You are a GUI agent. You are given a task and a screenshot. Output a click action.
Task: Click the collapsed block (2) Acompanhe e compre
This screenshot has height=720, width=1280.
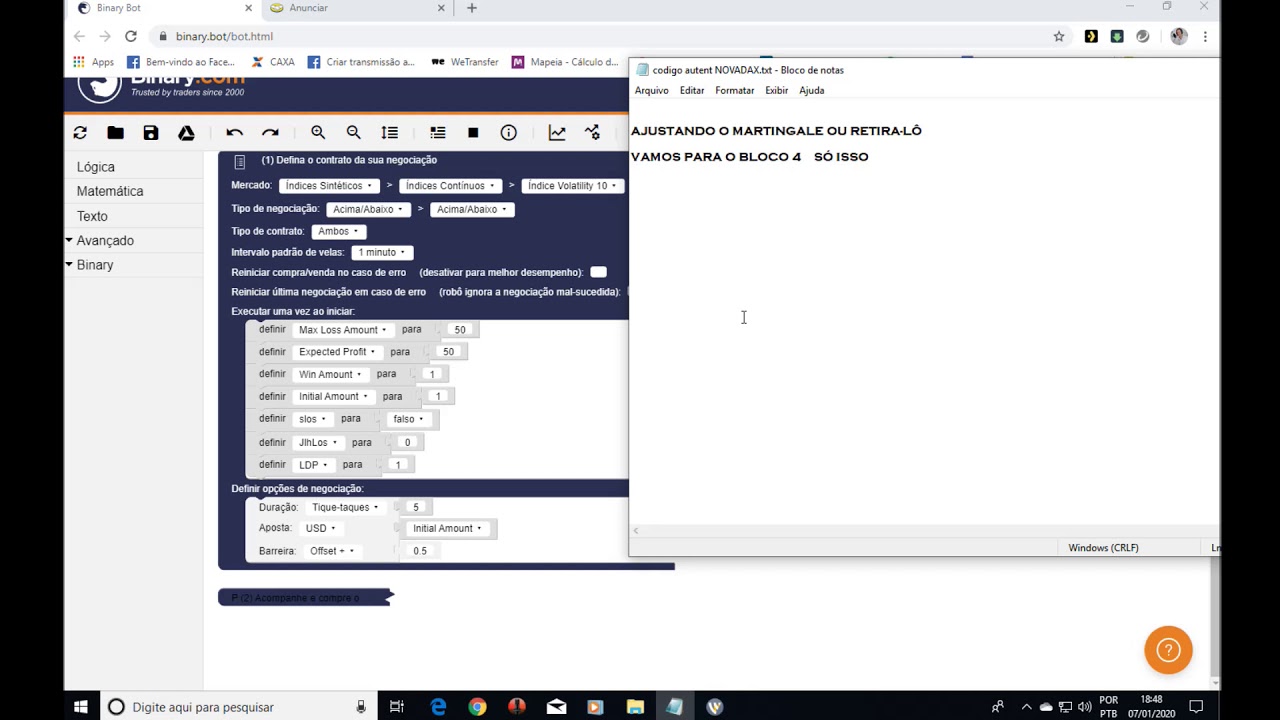[305, 598]
